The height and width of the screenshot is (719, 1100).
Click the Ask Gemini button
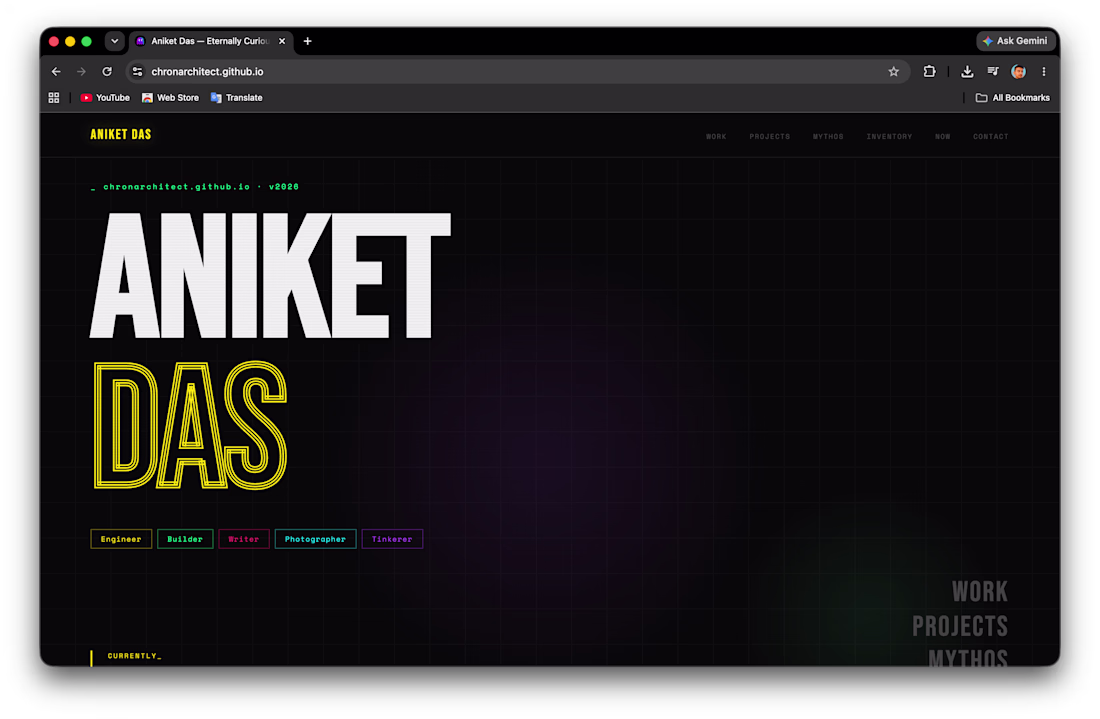point(1016,41)
